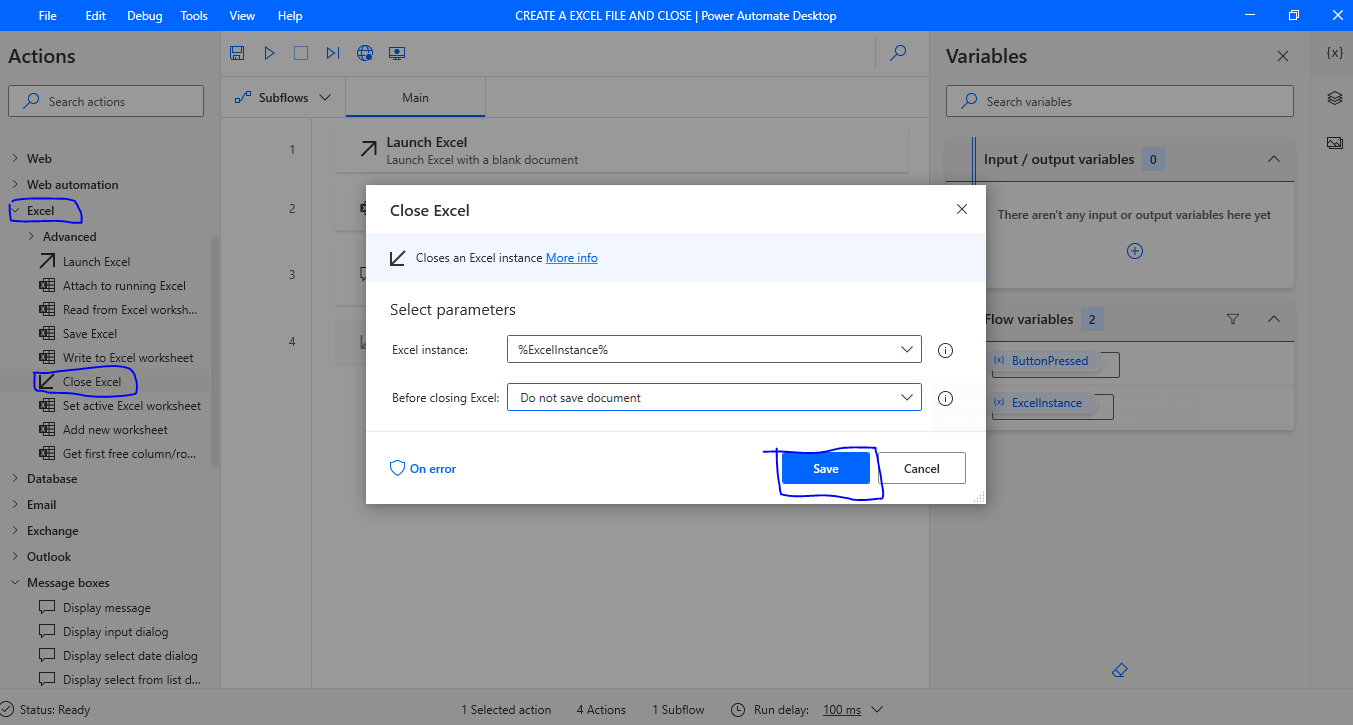Image resolution: width=1353 pixels, height=725 pixels.
Task: Open the Excel instance dropdown
Action: click(907, 349)
